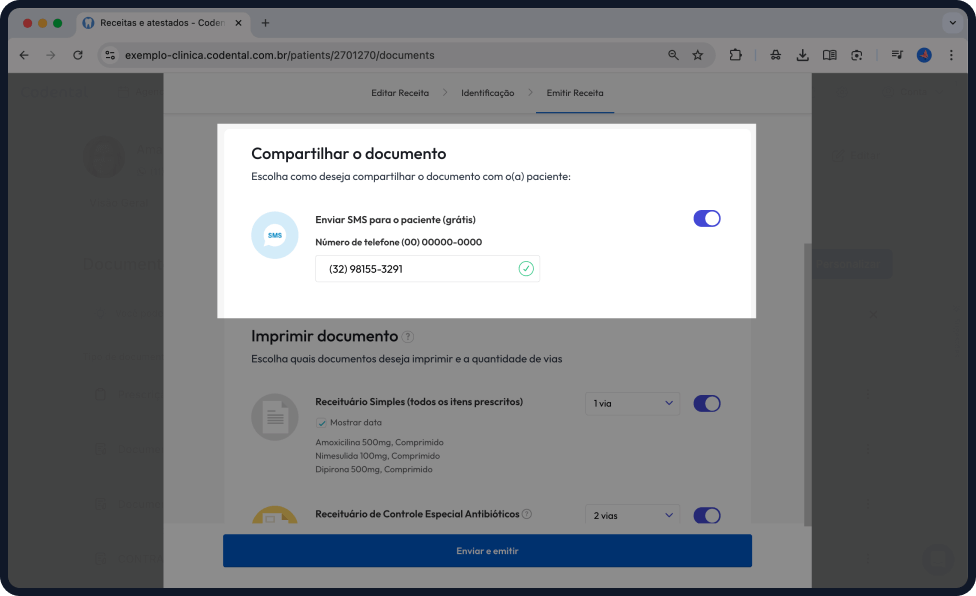The height and width of the screenshot is (596, 976).
Task: Click the phone number input field
Action: 415,269
